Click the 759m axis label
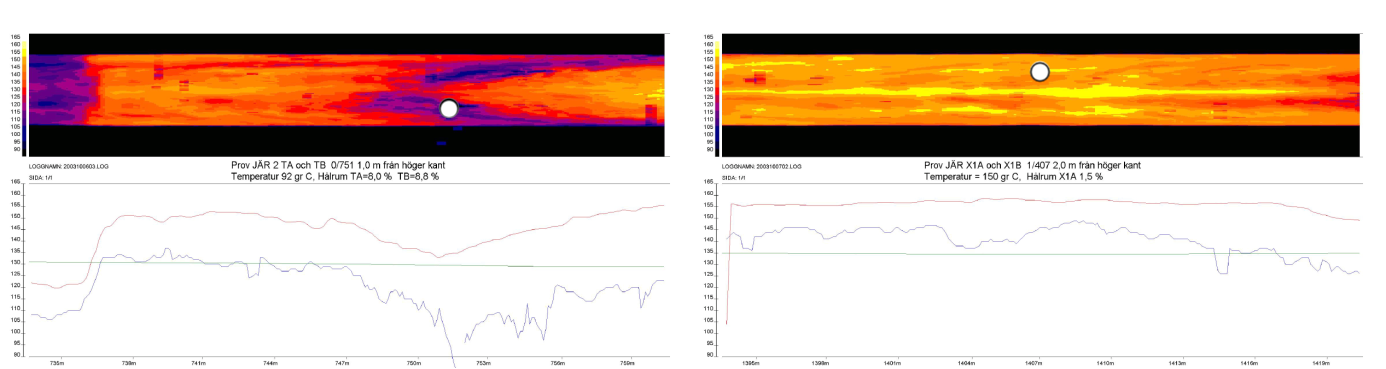 (x=629, y=363)
